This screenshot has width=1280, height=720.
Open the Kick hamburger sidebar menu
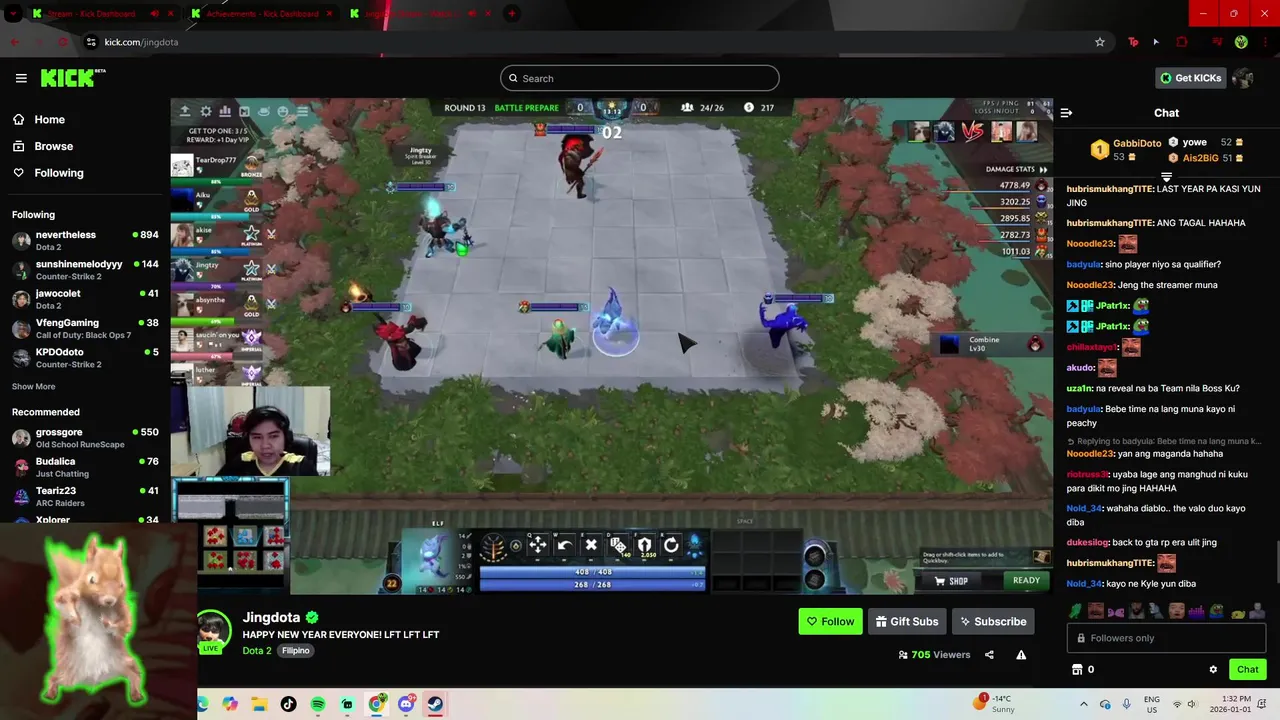coord(21,78)
